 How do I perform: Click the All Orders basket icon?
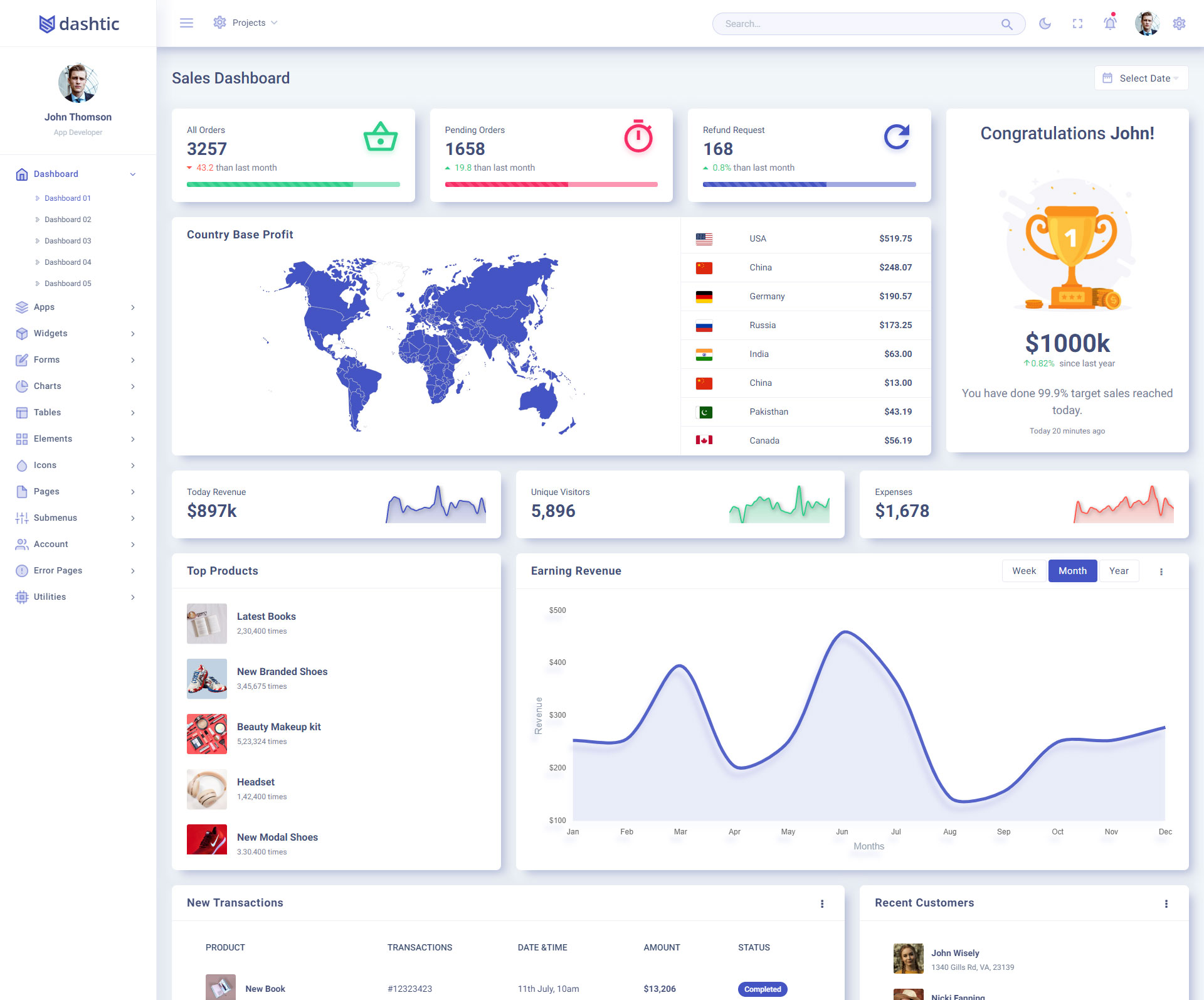380,137
